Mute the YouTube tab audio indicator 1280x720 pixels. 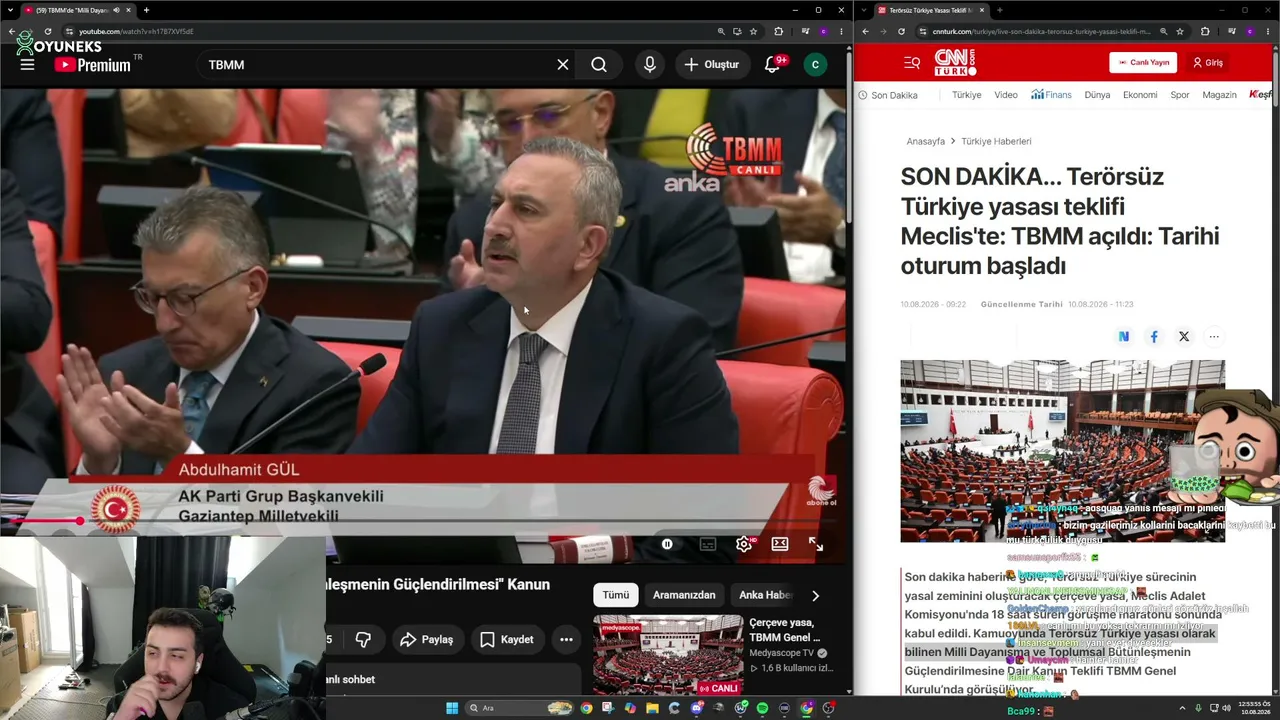pyautogui.click(x=116, y=10)
